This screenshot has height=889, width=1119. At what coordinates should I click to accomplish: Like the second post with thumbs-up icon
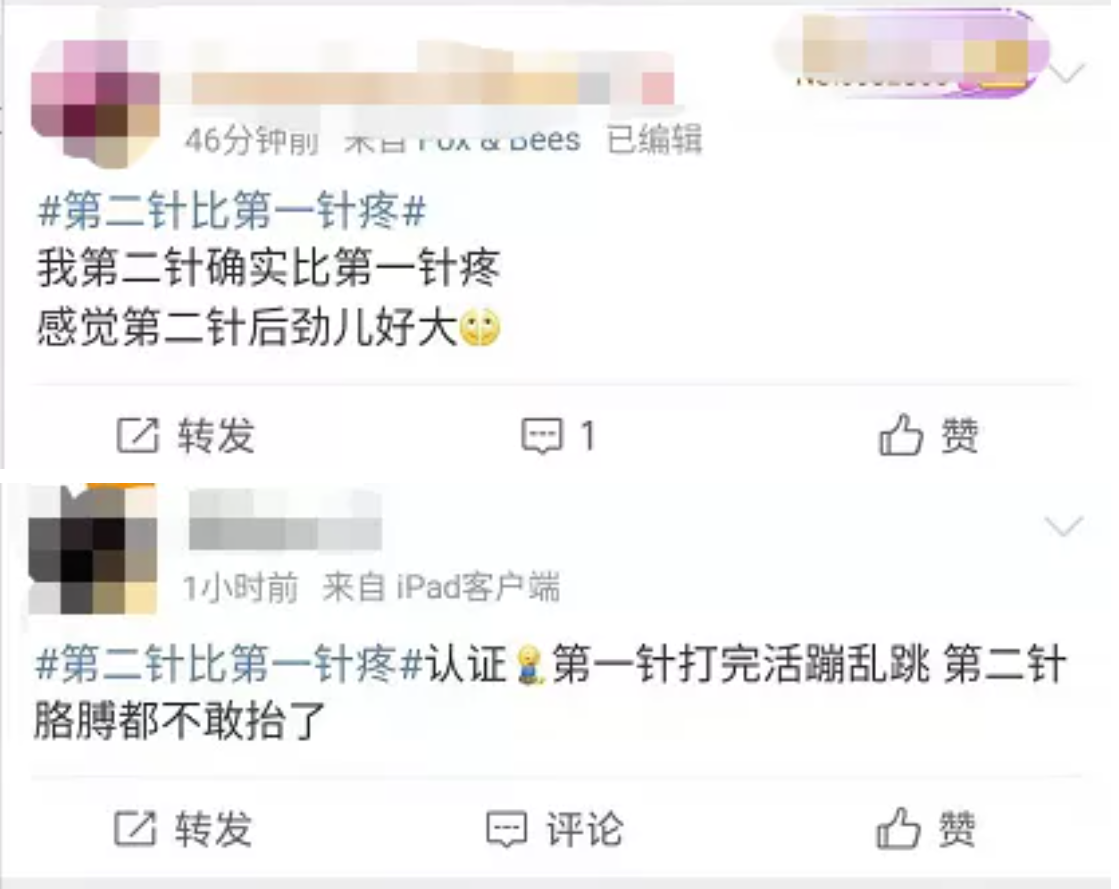point(898,828)
